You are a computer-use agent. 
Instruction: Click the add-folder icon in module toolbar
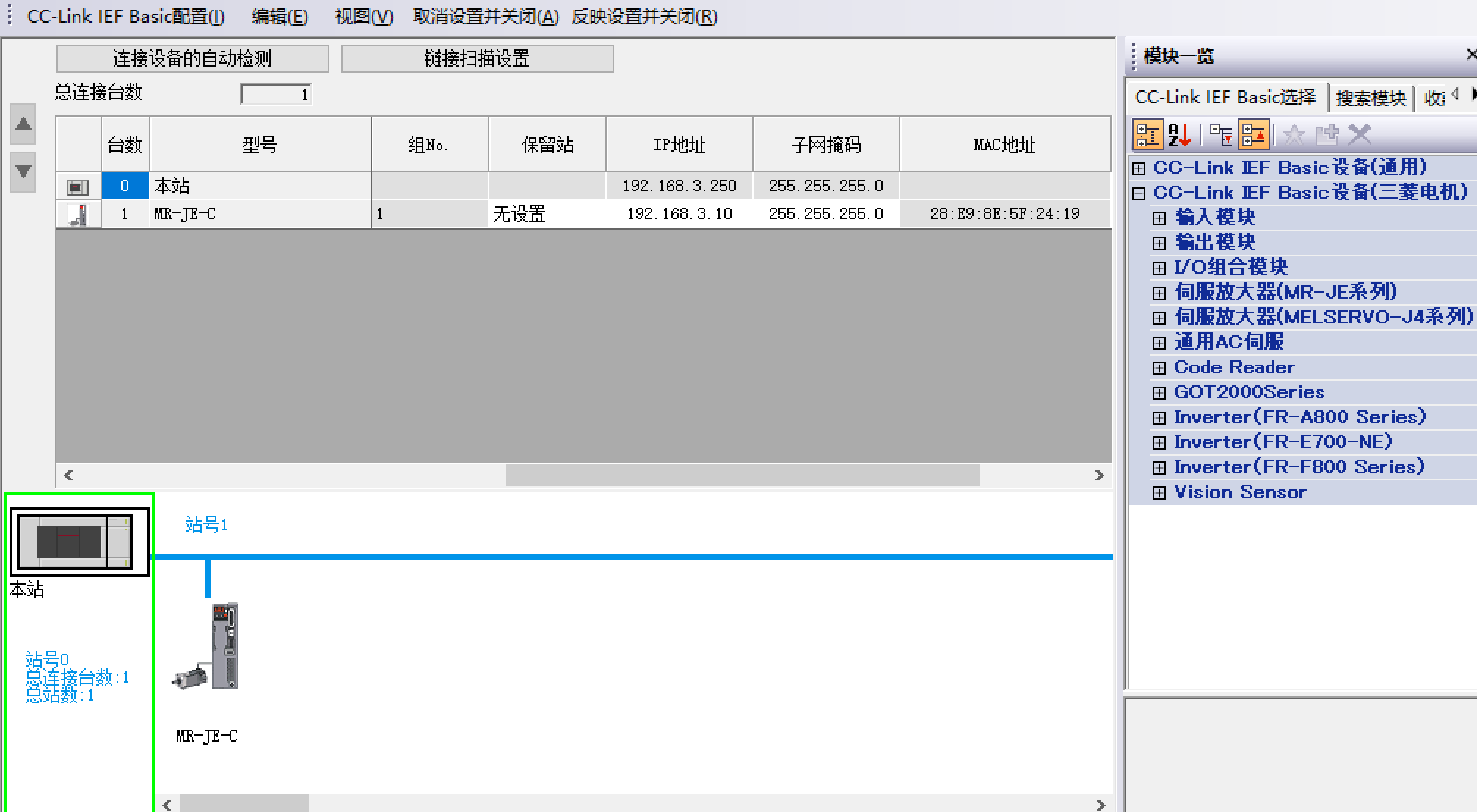pos(1327,135)
